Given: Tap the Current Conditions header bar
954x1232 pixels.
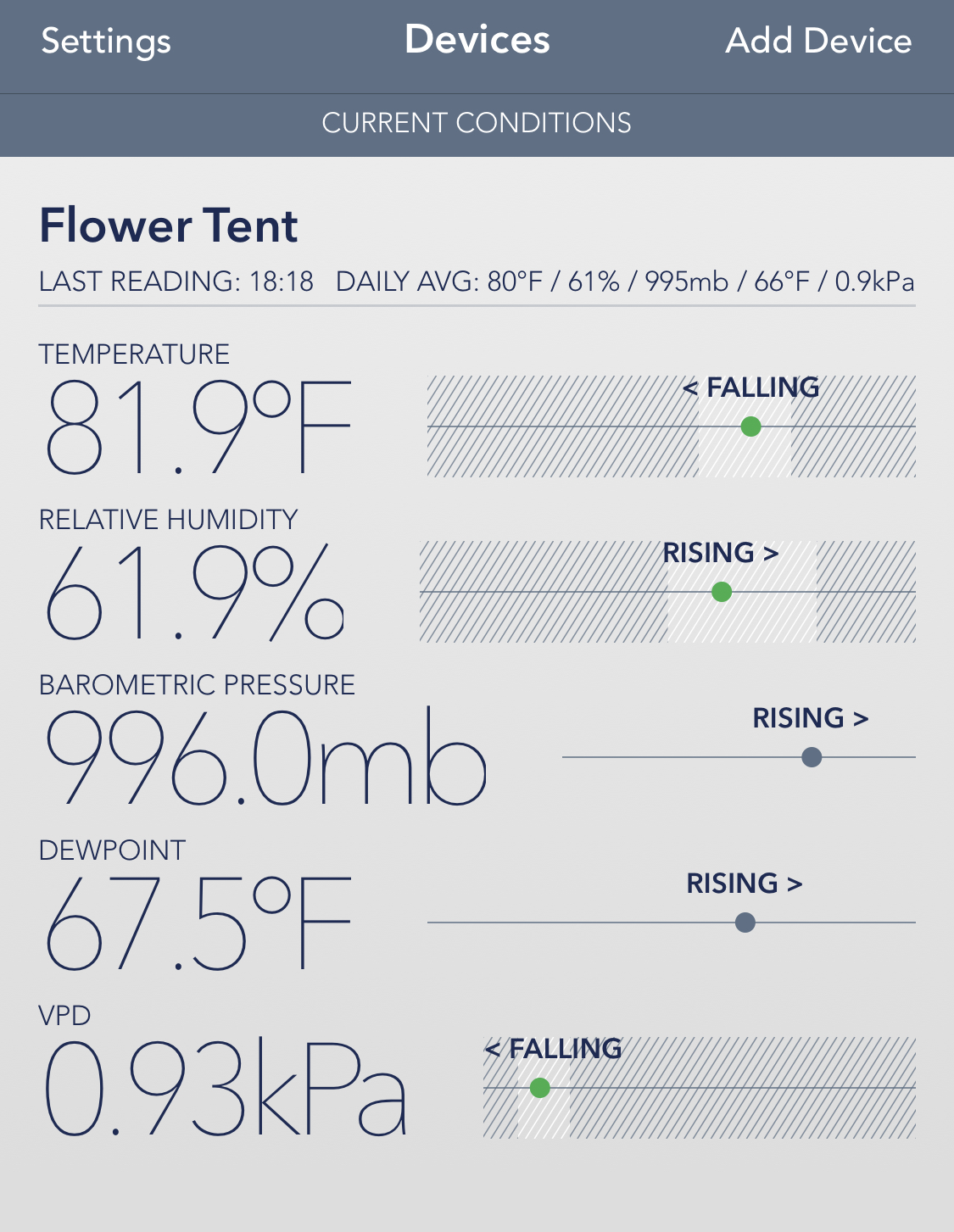Looking at the screenshot, I should point(477,124).
